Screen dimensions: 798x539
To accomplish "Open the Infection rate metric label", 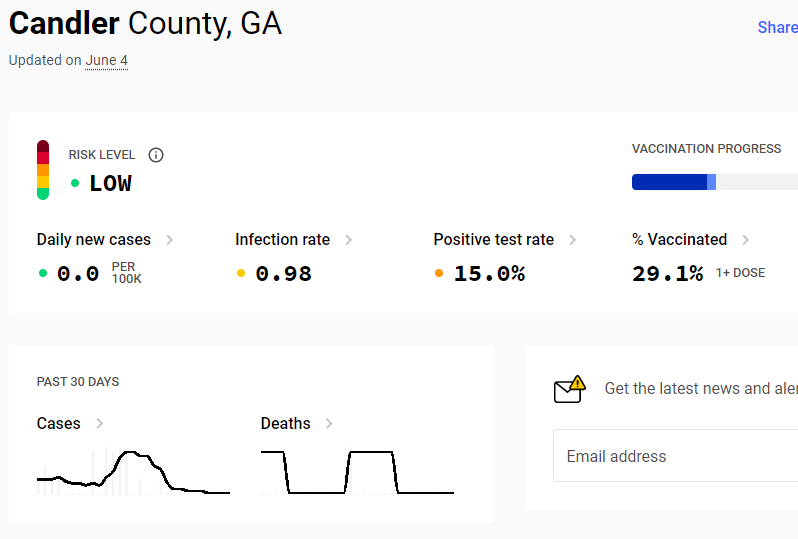I will pyautogui.click(x=282, y=240).
